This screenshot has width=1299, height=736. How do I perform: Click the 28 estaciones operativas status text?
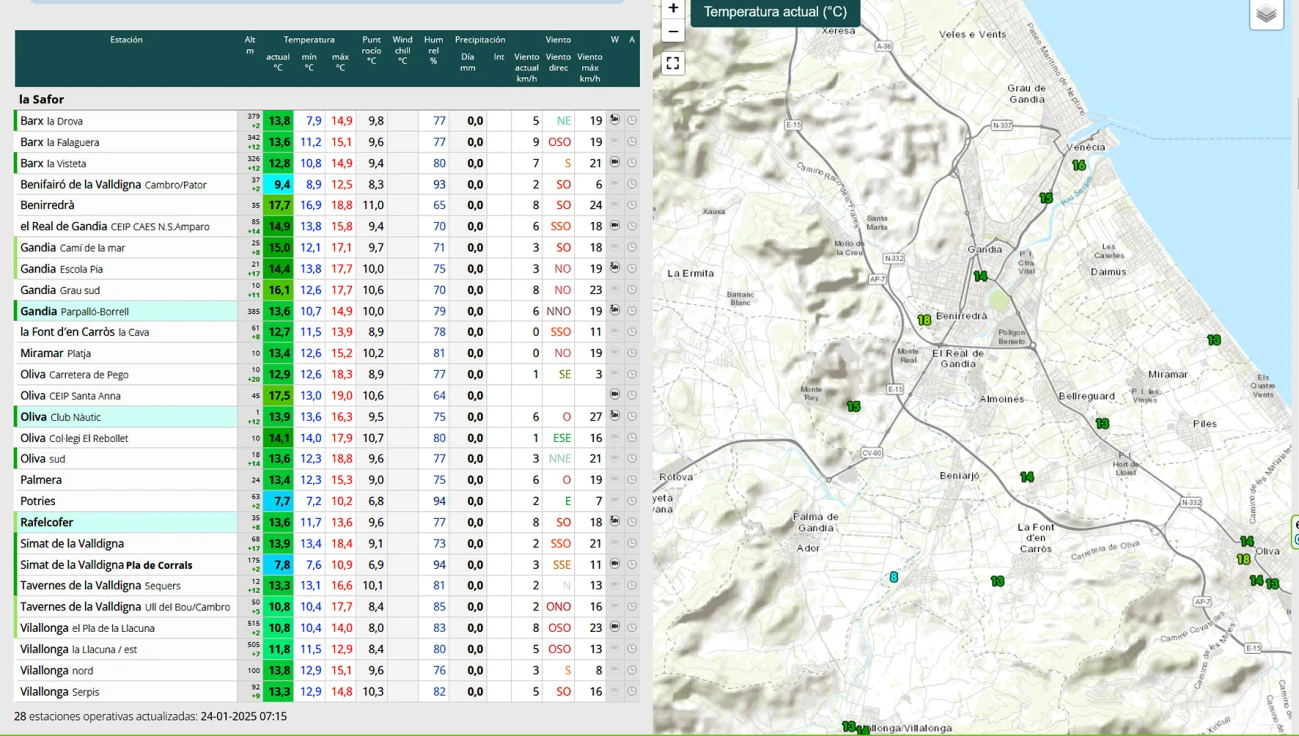[x=150, y=716]
